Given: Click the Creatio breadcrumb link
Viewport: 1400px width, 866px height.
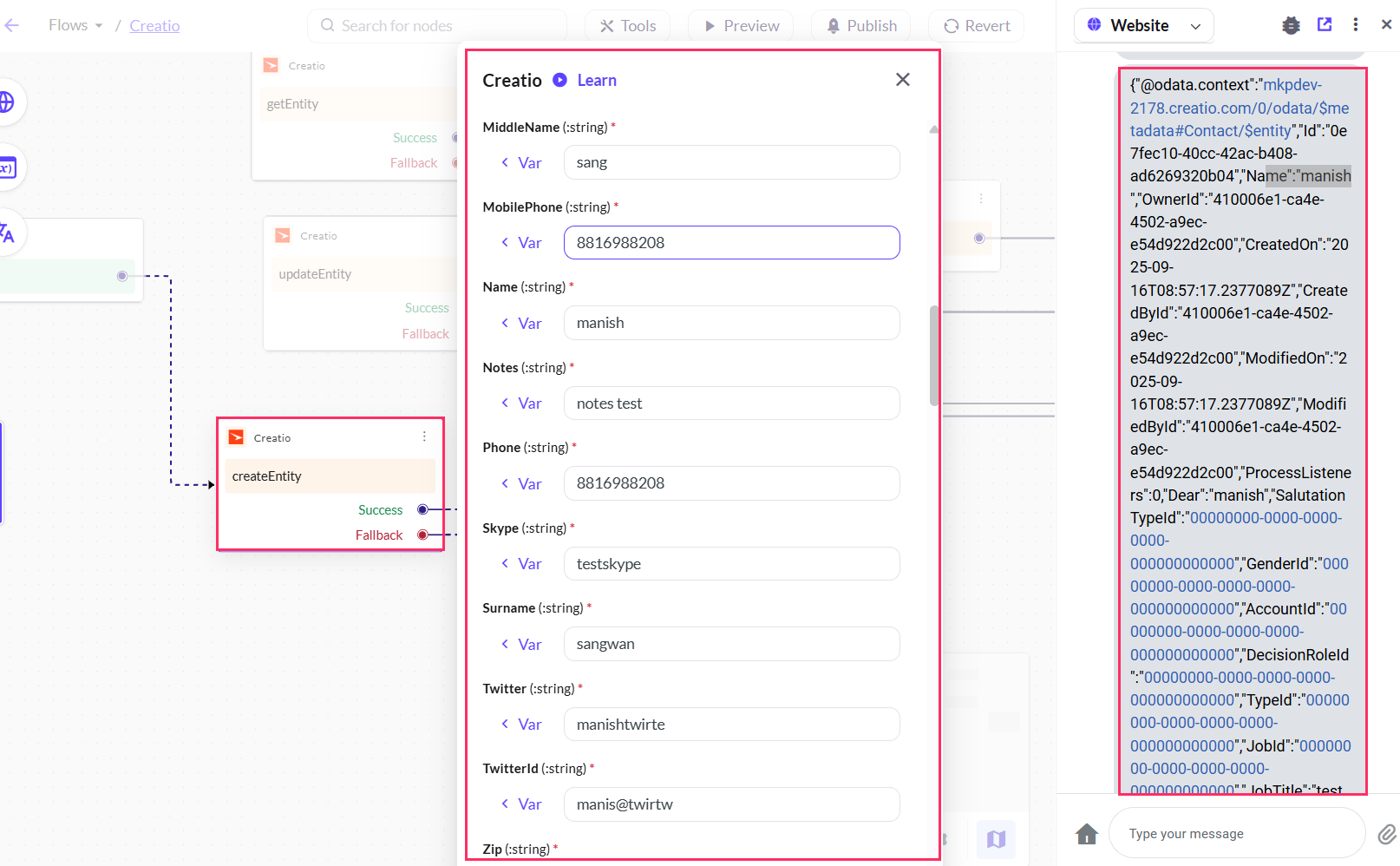Looking at the screenshot, I should (154, 26).
